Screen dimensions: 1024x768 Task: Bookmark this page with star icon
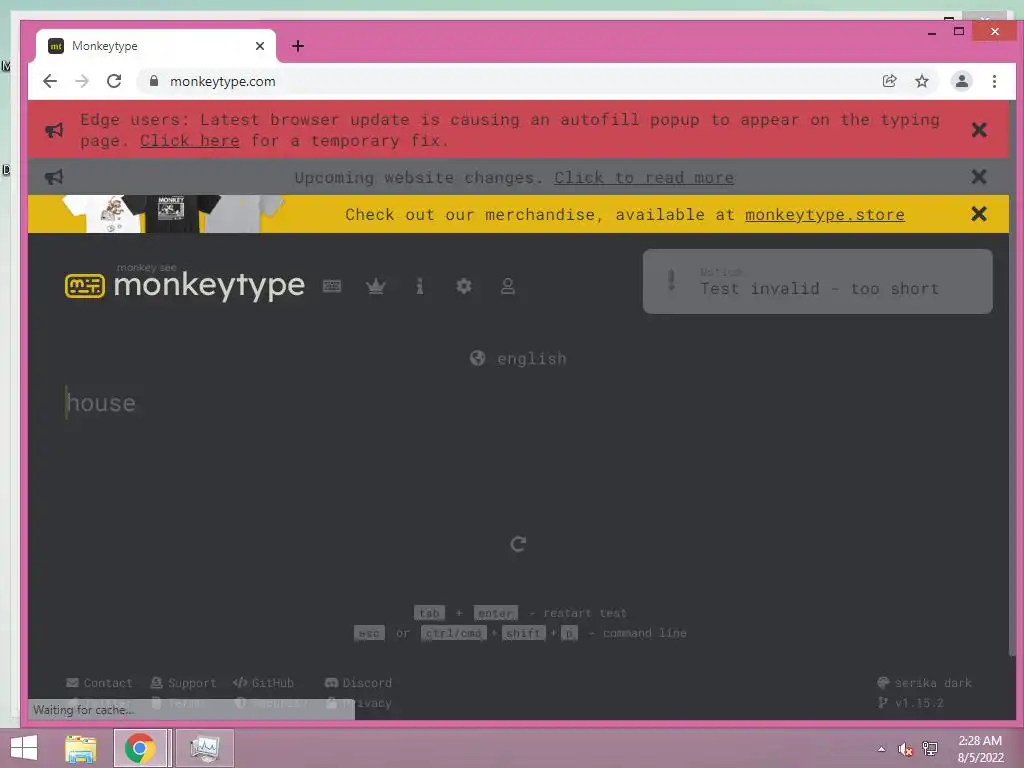click(x=921, y=81)
